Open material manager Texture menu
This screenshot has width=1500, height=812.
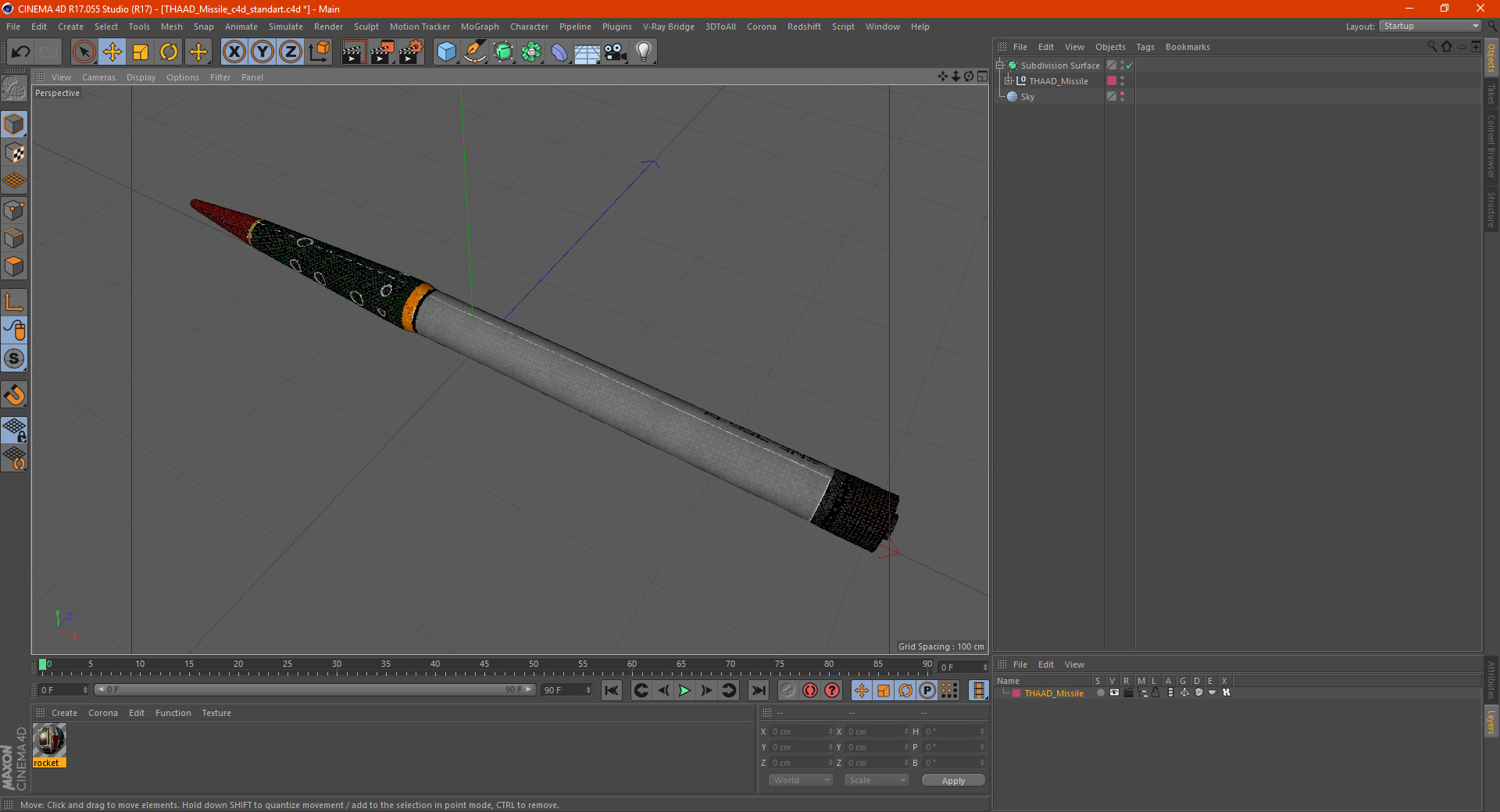216,713
